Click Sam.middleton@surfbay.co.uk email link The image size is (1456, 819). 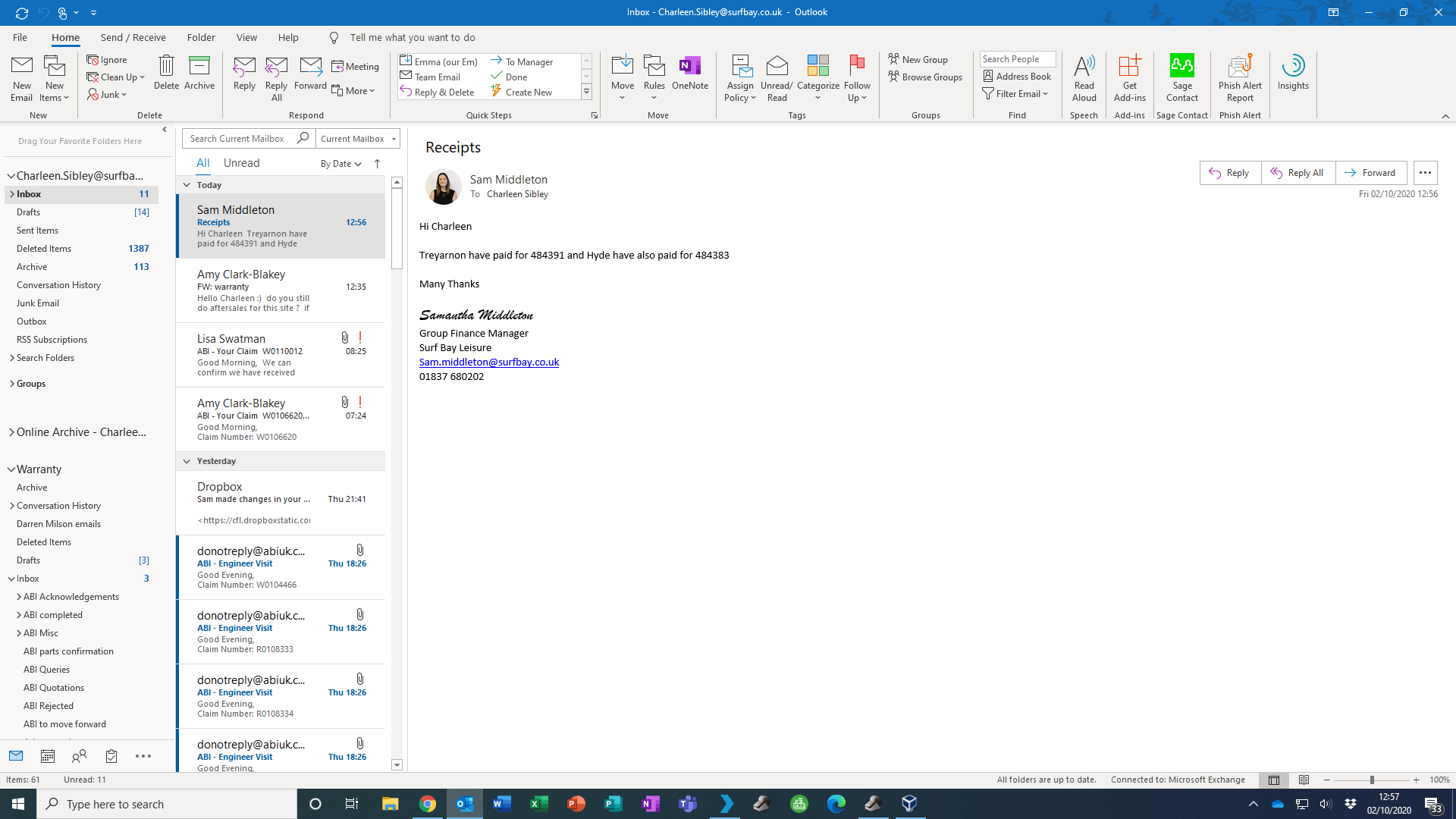click(x=489, y=362)
